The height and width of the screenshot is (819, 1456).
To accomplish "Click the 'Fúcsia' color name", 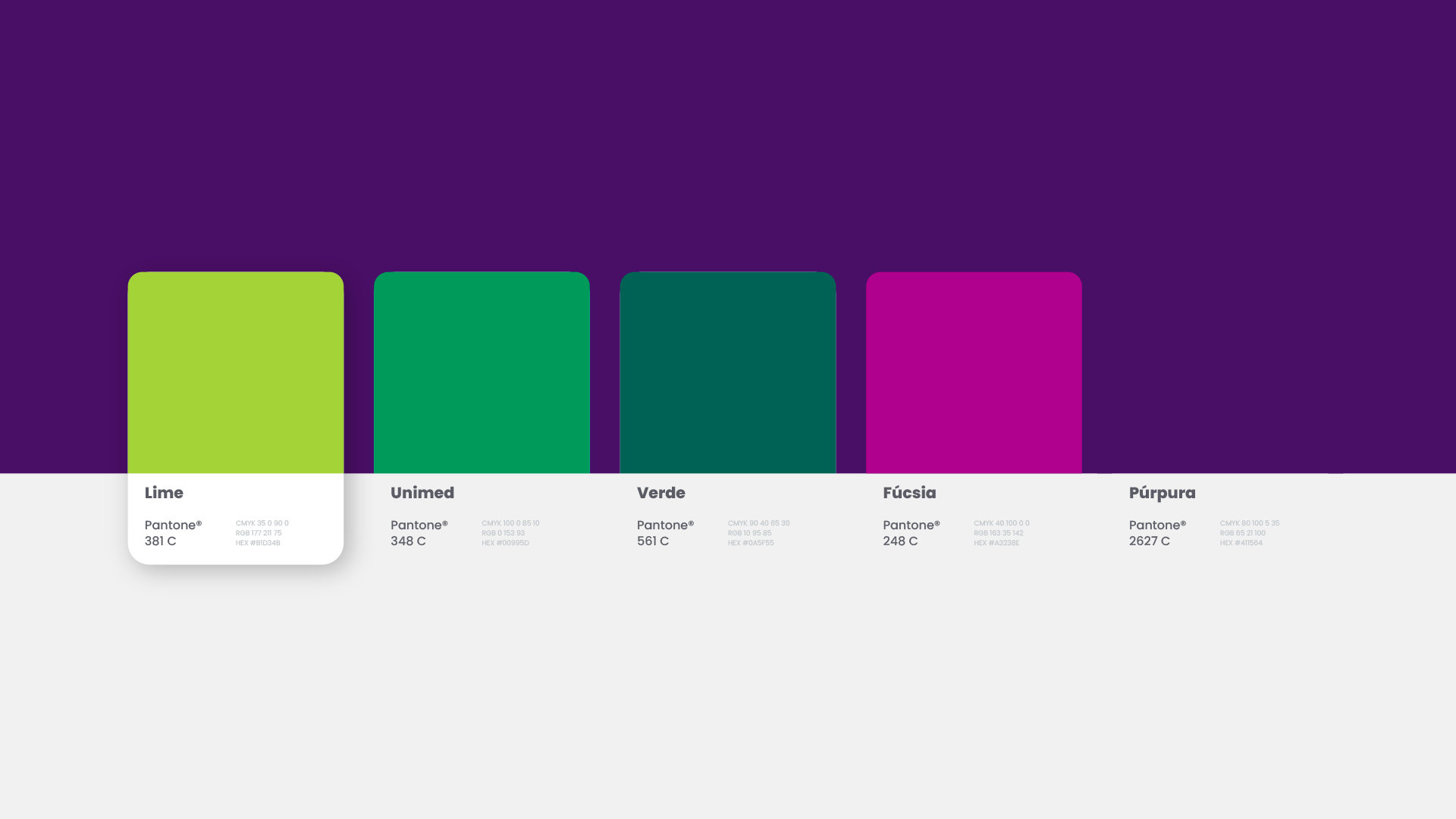I will point(909,493).
